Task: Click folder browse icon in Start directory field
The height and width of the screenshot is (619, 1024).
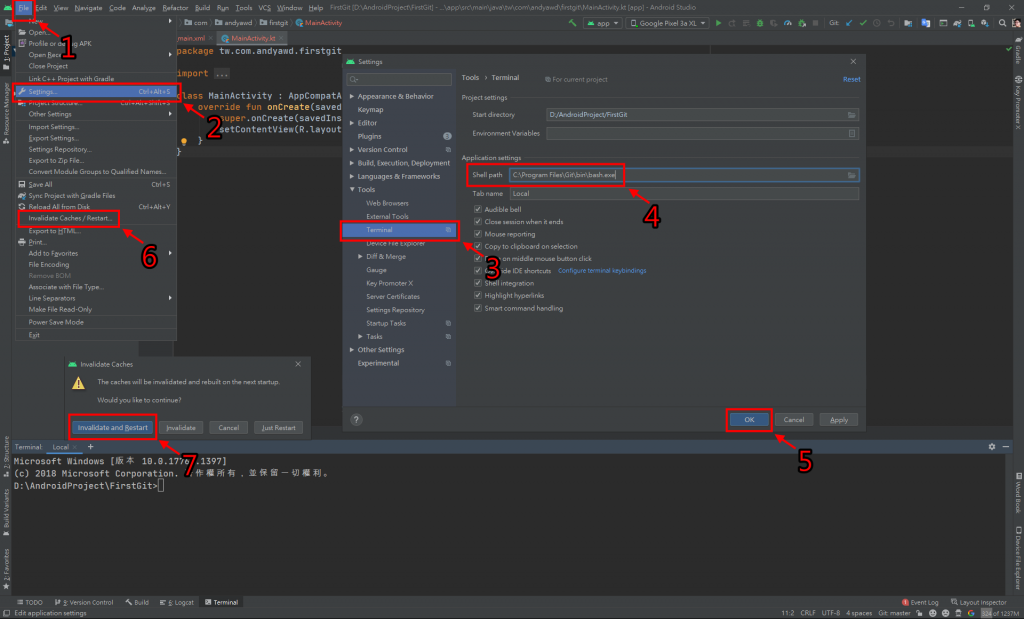Action: point(852,115)
